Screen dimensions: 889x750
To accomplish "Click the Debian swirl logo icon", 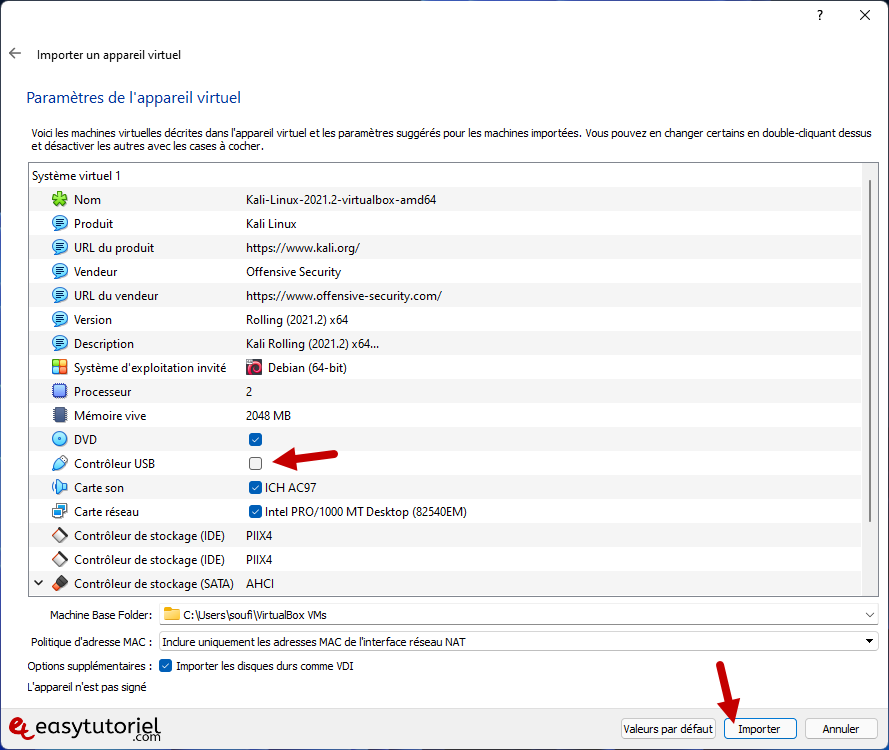I will pyautogui.click(x=254, y=367).
